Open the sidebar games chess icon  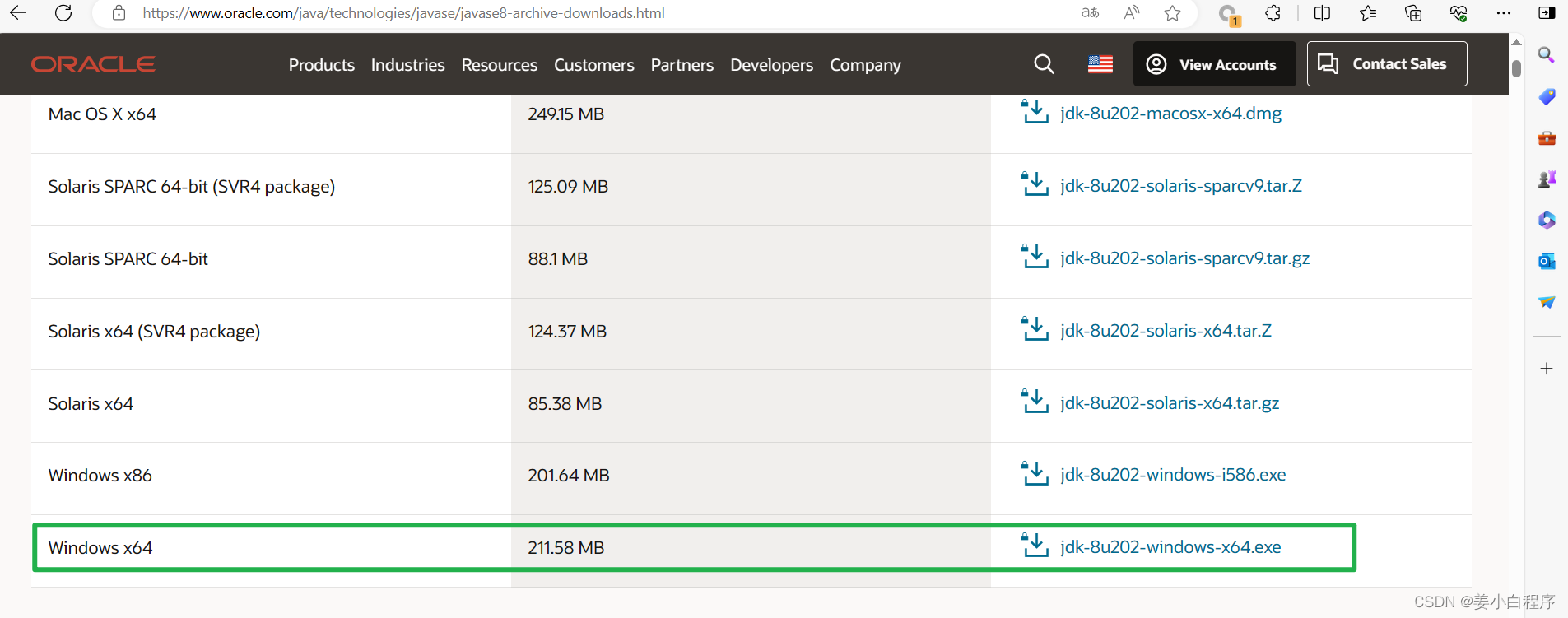[1547, 179]
